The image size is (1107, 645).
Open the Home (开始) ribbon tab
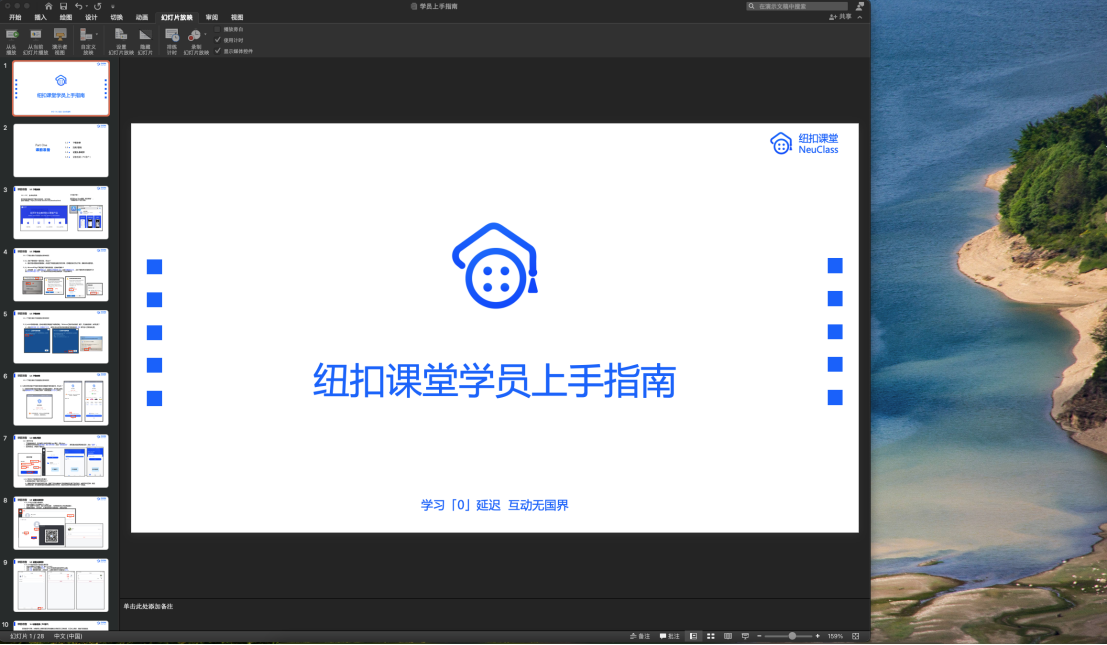[15, 17]
